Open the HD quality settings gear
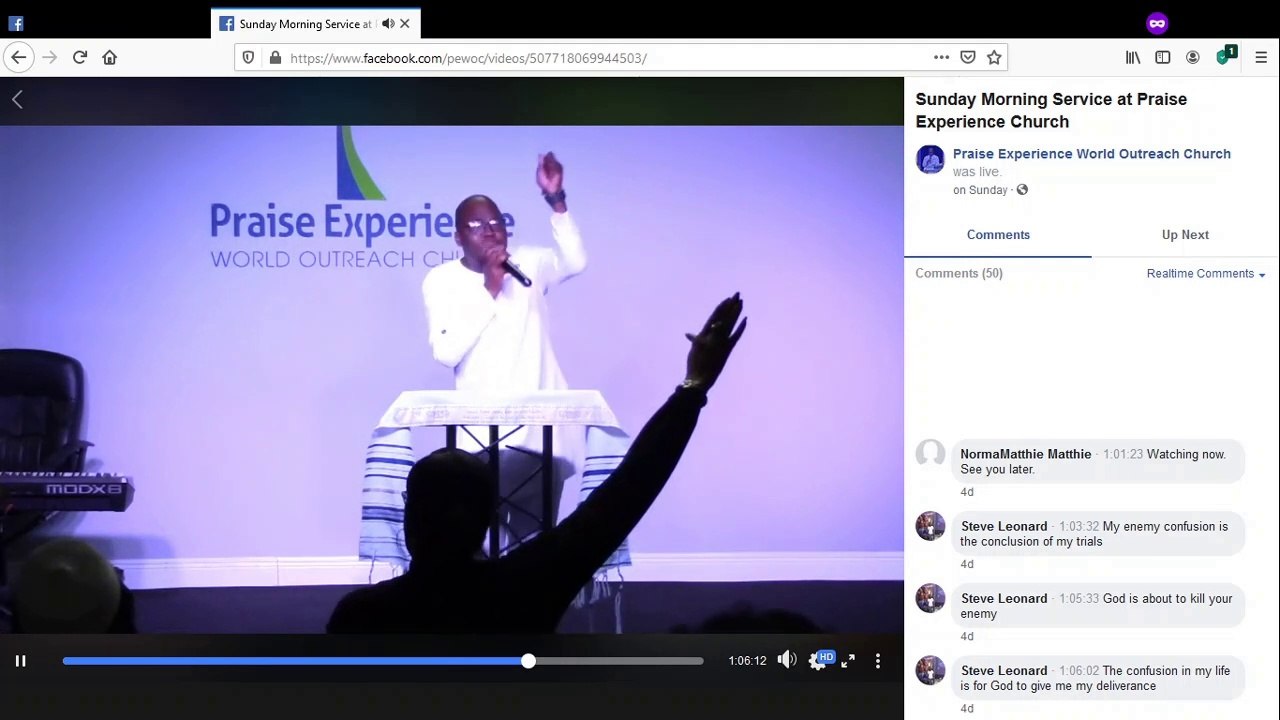The width and height of the screenshot is (1280, 720). click(x=818, y=661)
